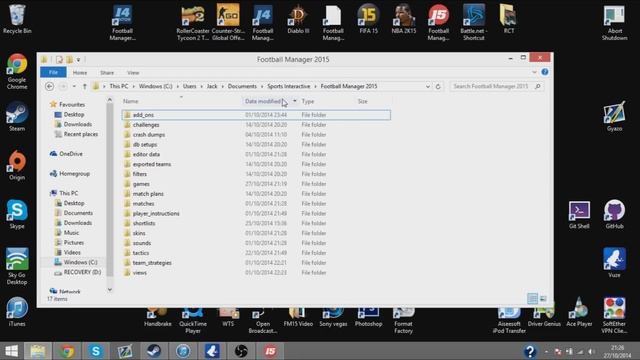Refresh the Football Manager 2015 folder view
Screen dimensions: 640x360
(x=438, y=87)
